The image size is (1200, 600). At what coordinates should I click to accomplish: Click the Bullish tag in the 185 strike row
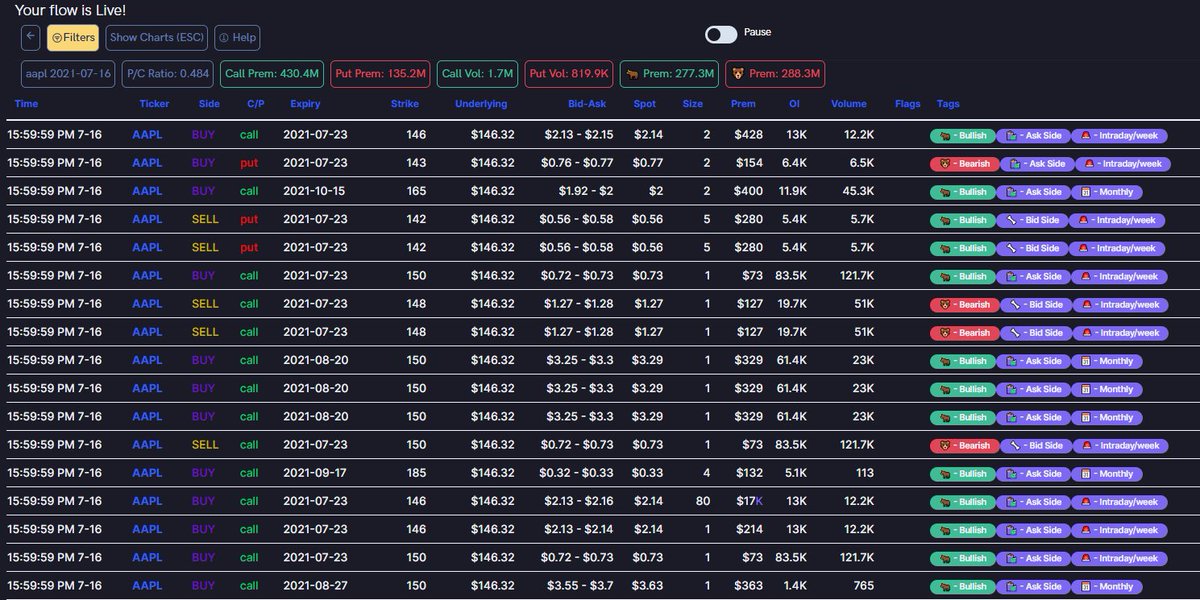coord(962,474)
